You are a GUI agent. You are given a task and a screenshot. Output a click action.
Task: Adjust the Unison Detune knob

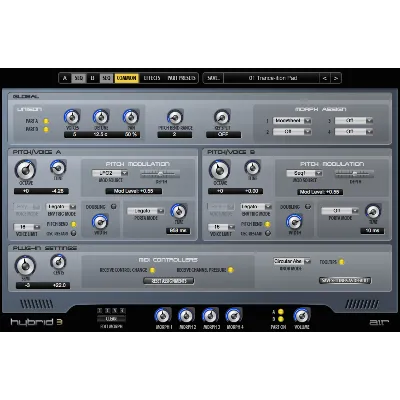pyautogui.click(x=101, y=117)
